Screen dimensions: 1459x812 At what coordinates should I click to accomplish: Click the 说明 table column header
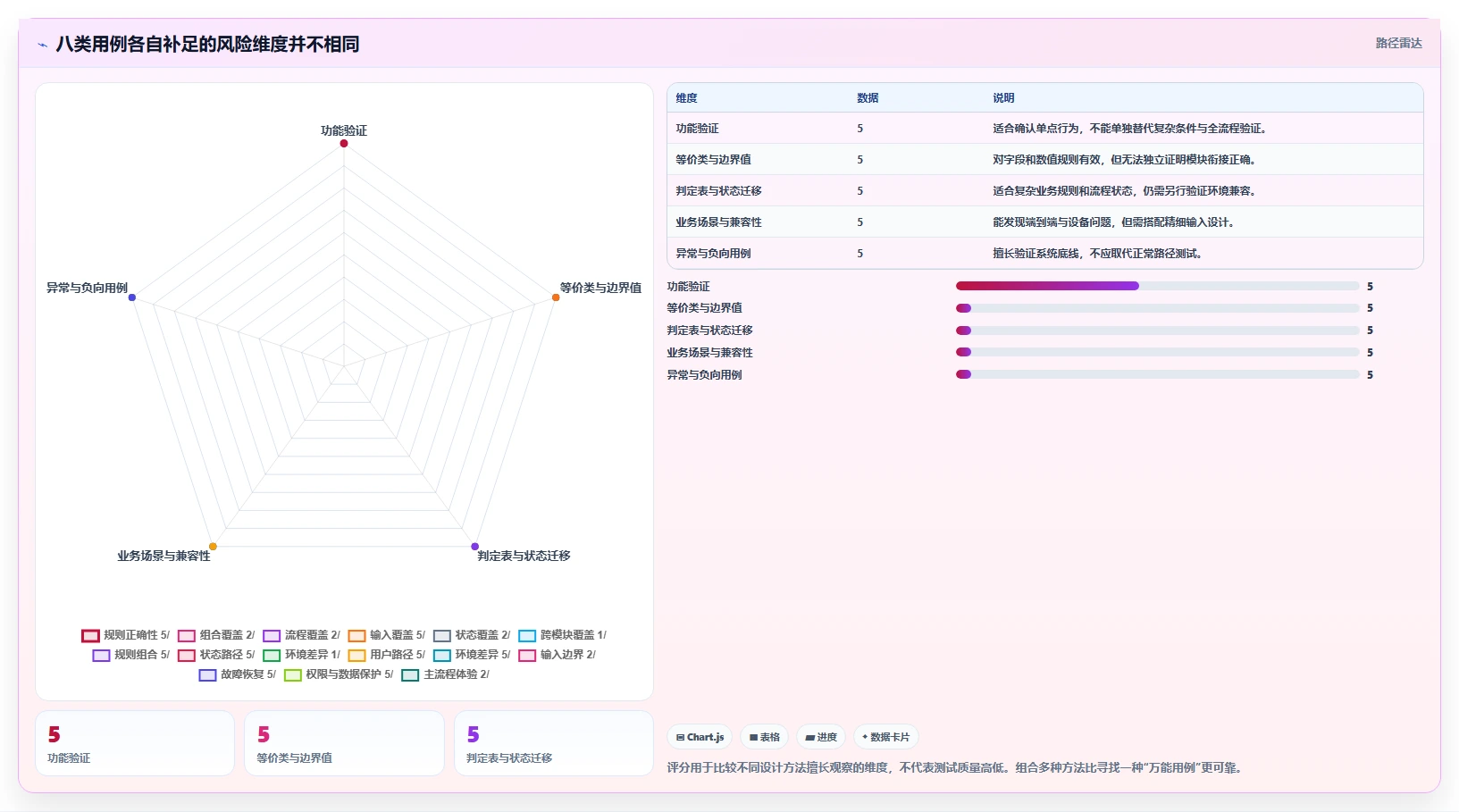tap(1003, 98)
